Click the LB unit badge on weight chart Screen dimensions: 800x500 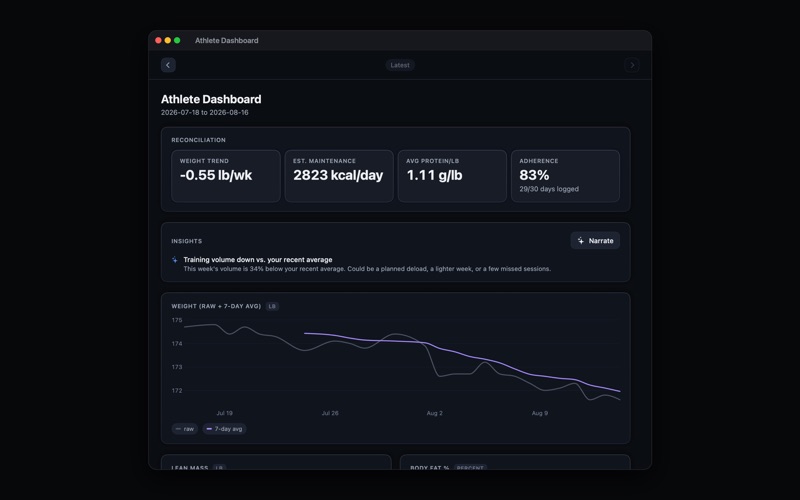[x=272, y=306]
